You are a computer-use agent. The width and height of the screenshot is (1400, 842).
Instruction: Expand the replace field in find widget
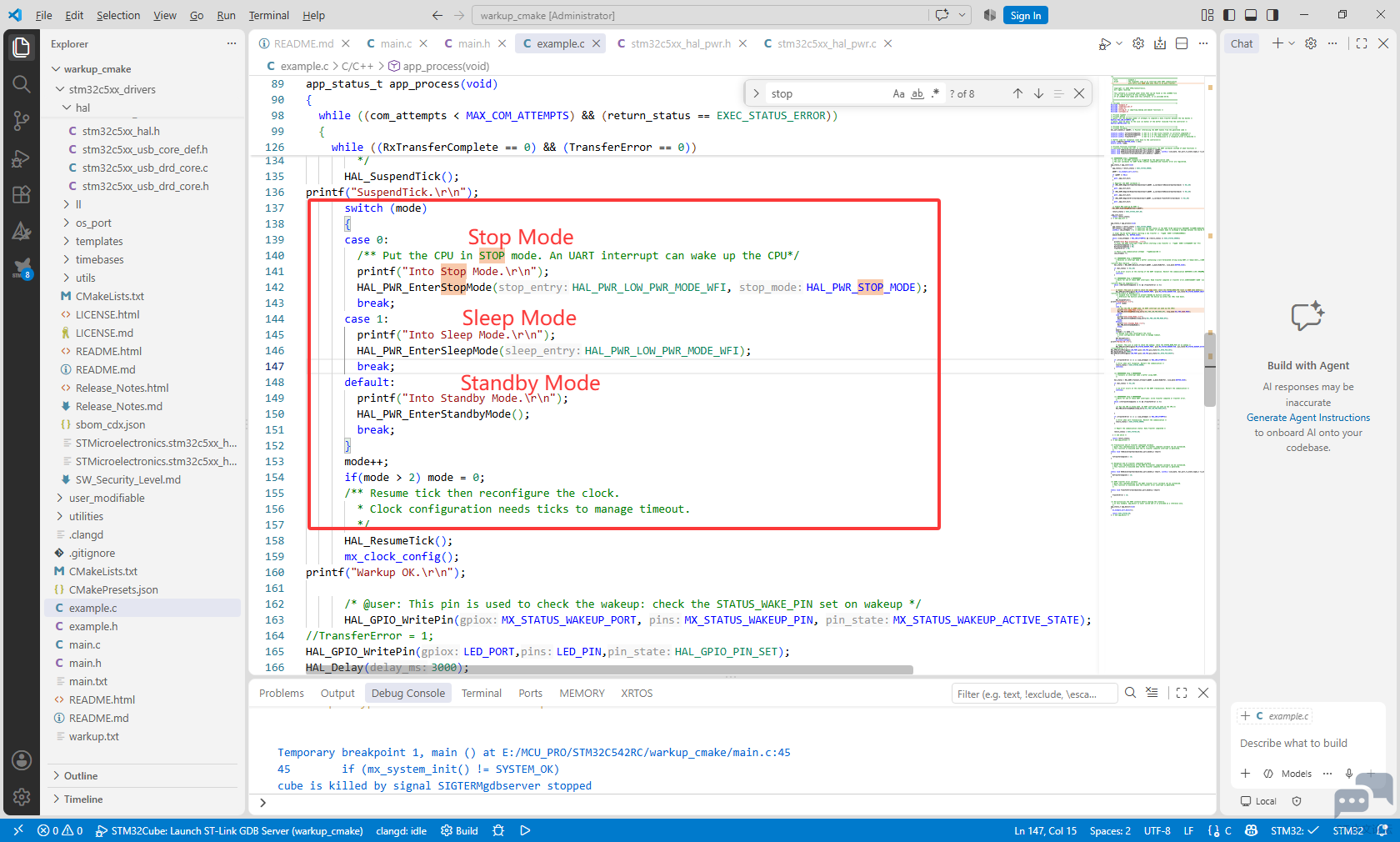click(x=756, y=93)
